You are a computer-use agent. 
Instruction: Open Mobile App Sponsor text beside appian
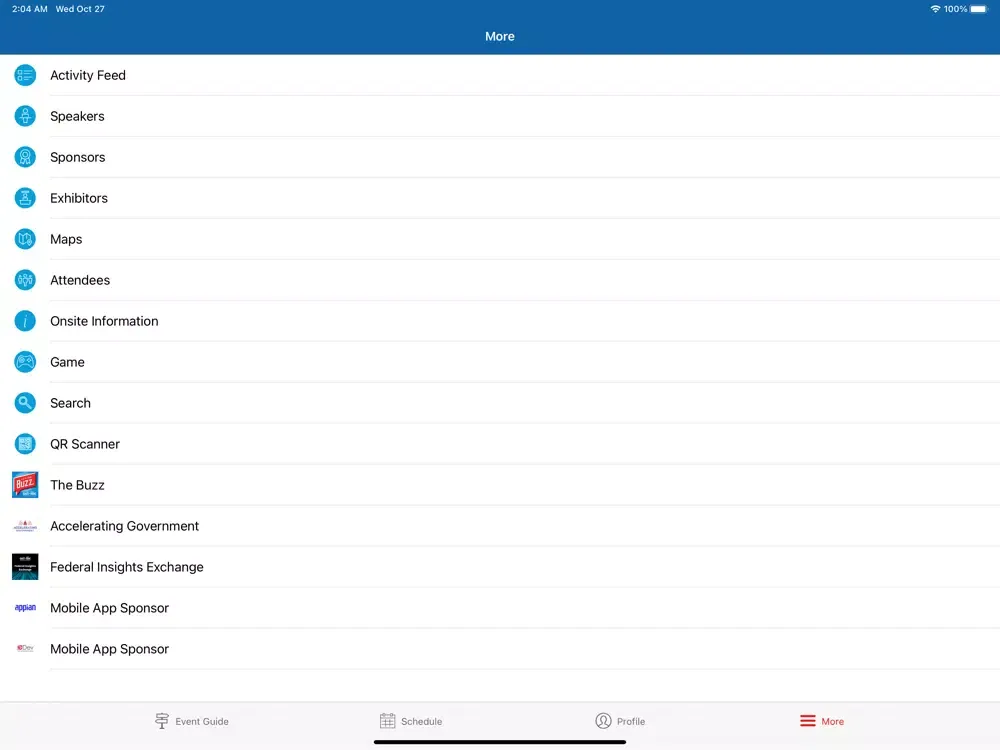110,608
